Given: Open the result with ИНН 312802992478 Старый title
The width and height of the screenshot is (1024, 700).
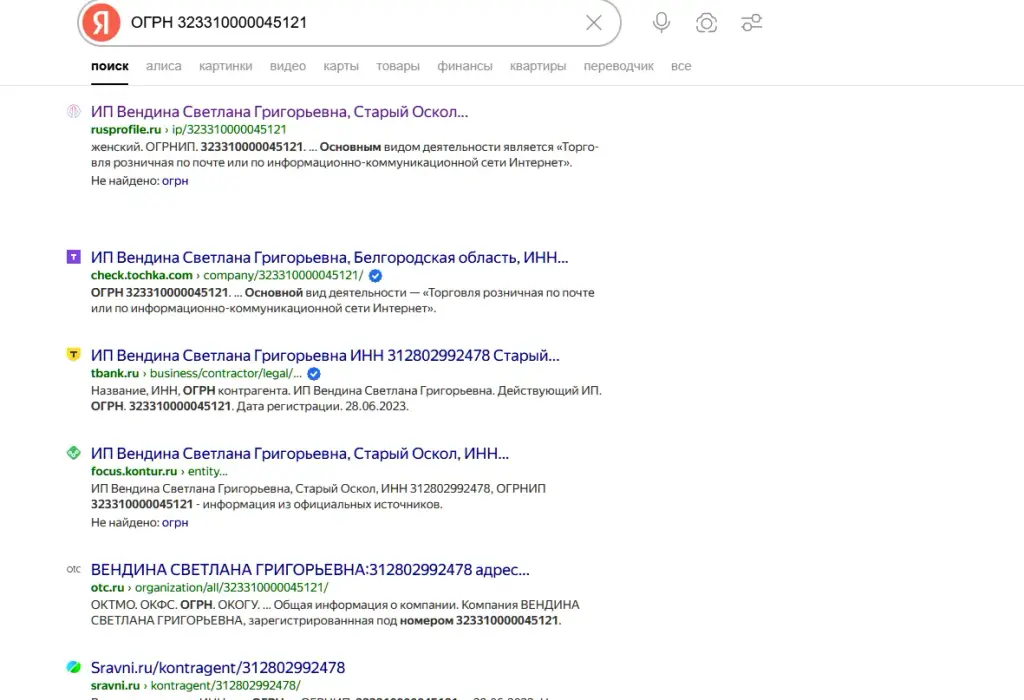Looking at the screenshot, I should [325, 355].
